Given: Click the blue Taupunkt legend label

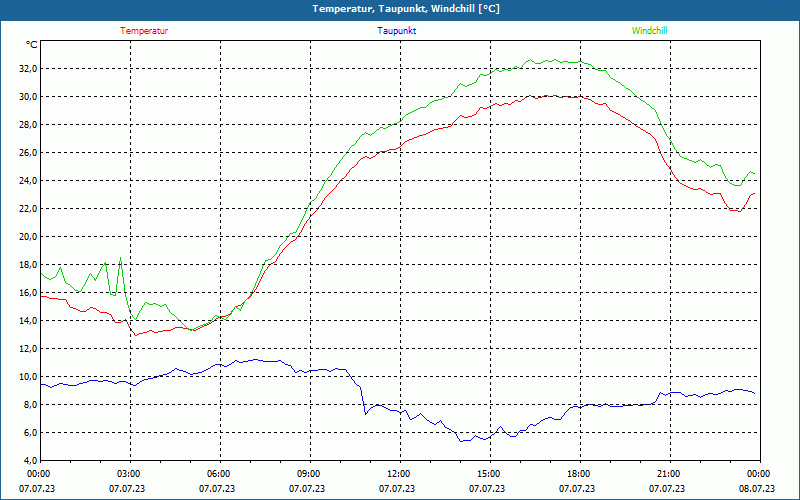Looking at the screenshot, I should (396, 31).
